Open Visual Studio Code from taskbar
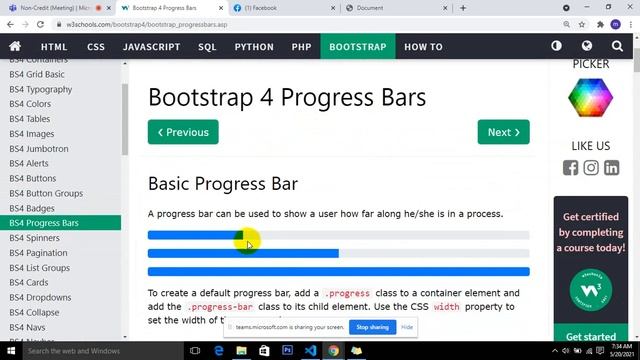Image resolution: width=640 pixels, height=360 pixels. click(310, 351)
